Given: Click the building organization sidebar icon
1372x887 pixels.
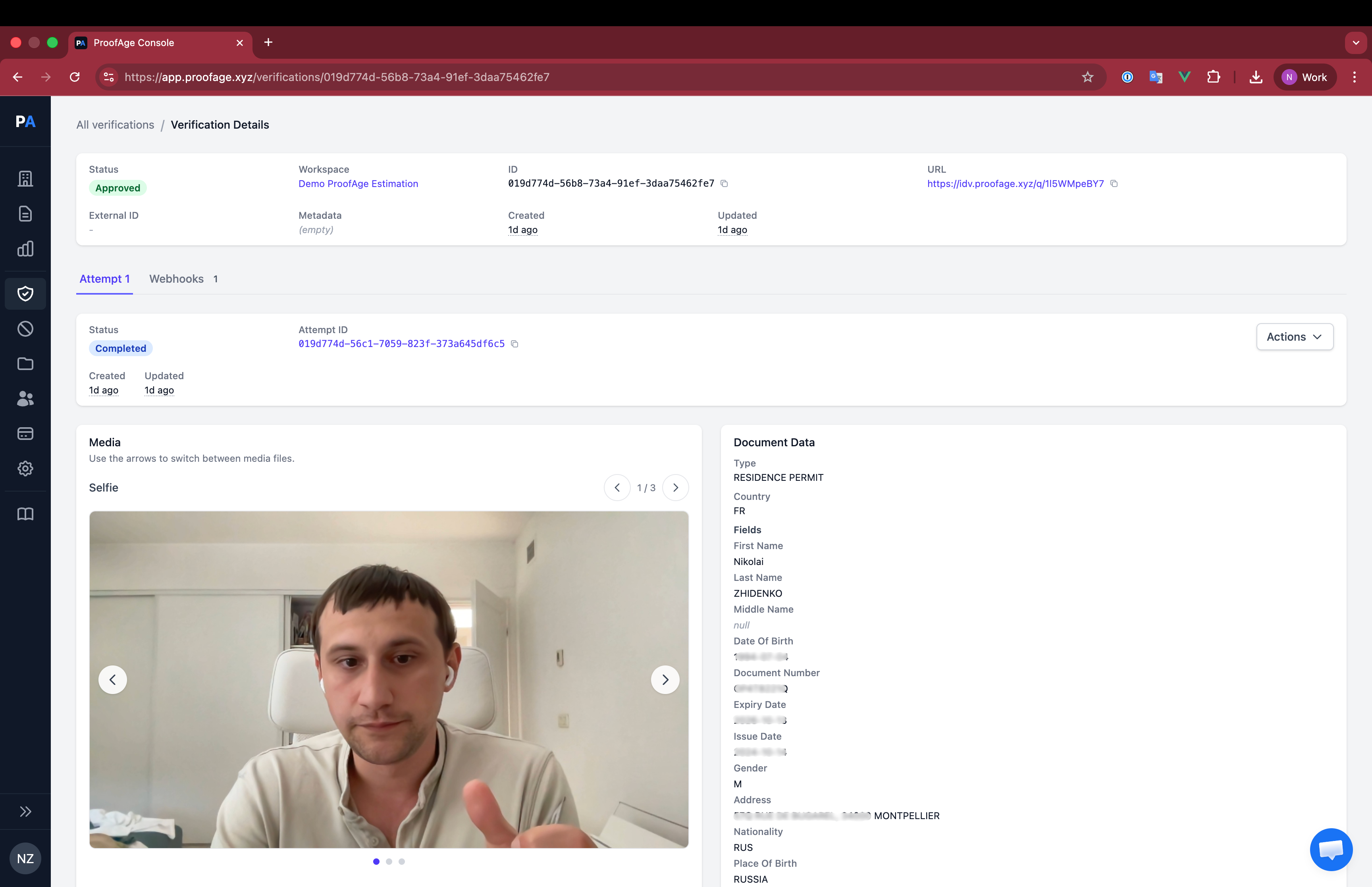Looking at the screenshot, I should tap(25, 179).
